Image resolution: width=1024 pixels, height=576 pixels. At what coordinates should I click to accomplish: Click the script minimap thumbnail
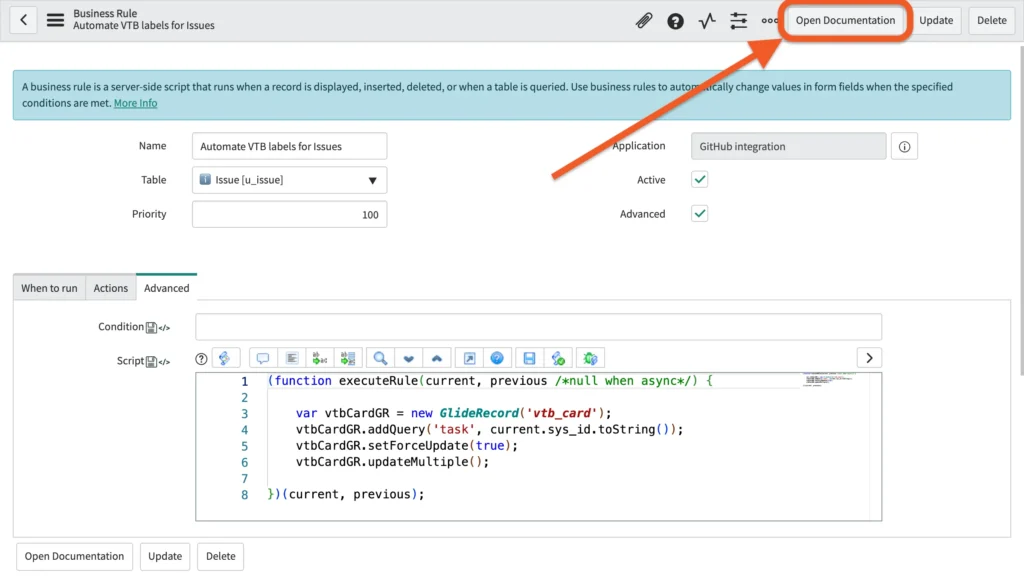click(829, 379)
